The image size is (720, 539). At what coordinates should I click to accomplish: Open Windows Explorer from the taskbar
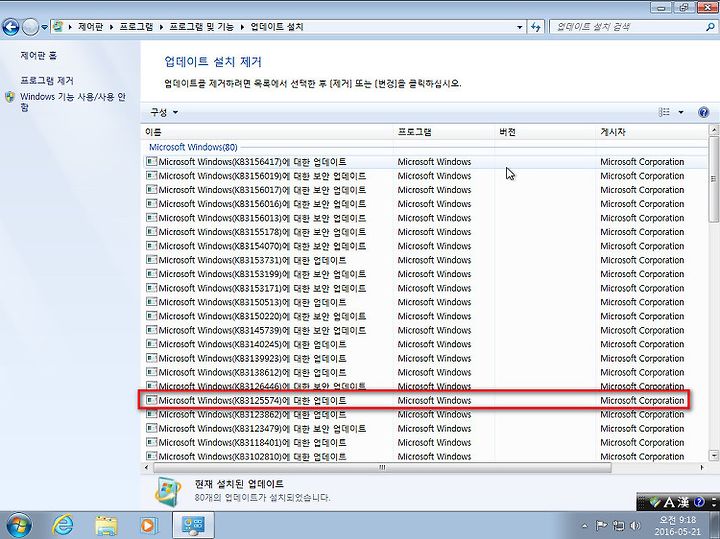[106, 525]
